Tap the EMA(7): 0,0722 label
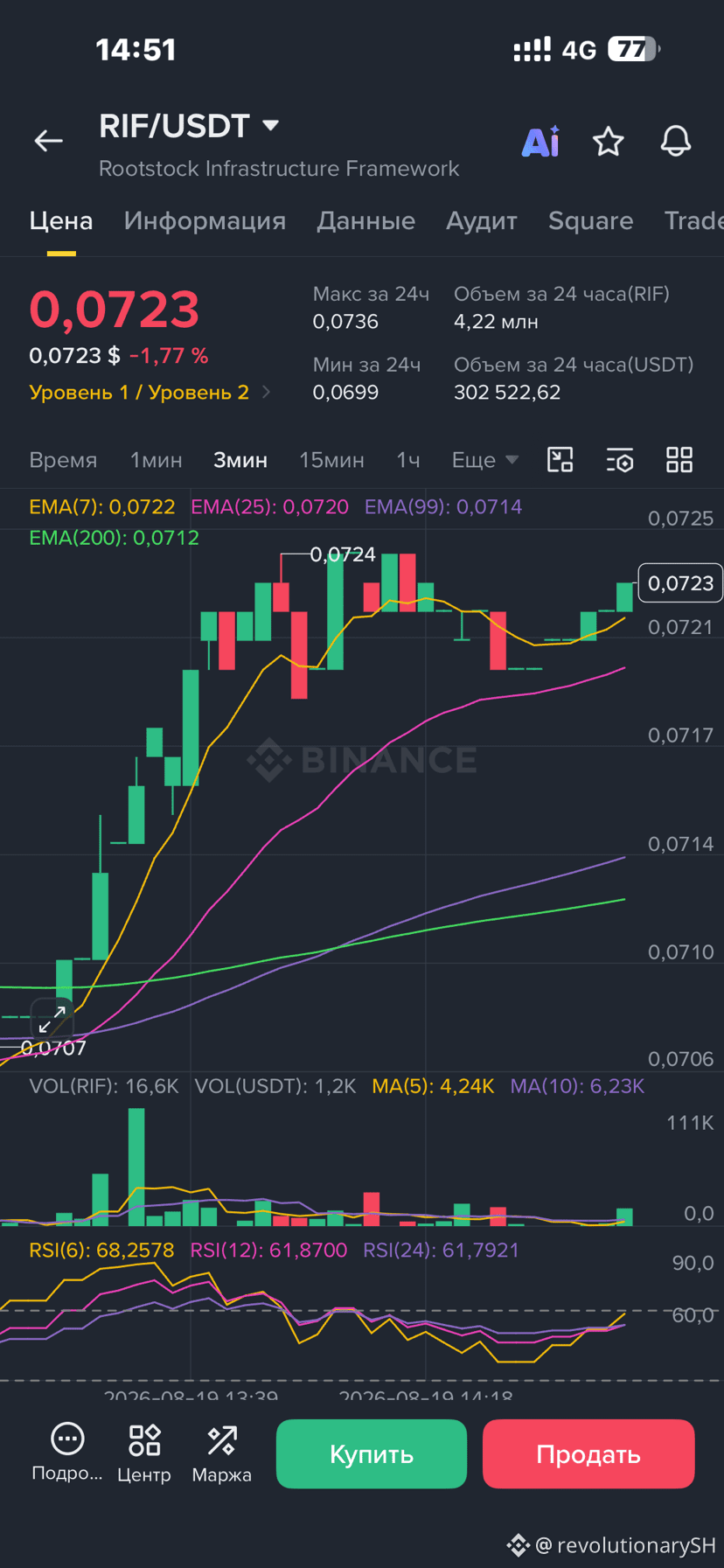 (101, 507)
